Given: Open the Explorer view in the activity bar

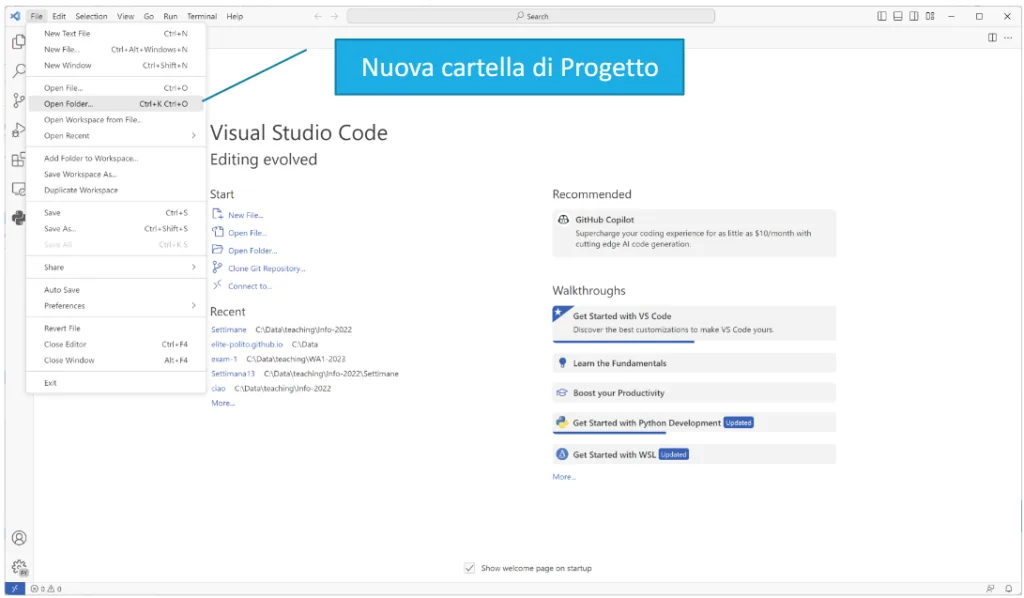Looking at the screenshot, I should click(x=19, y=42).
